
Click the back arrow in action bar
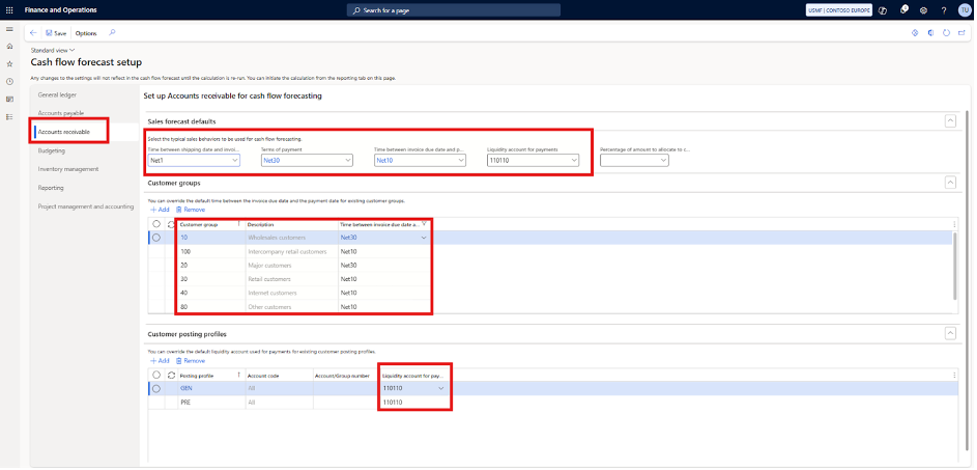tap(34, 33)
